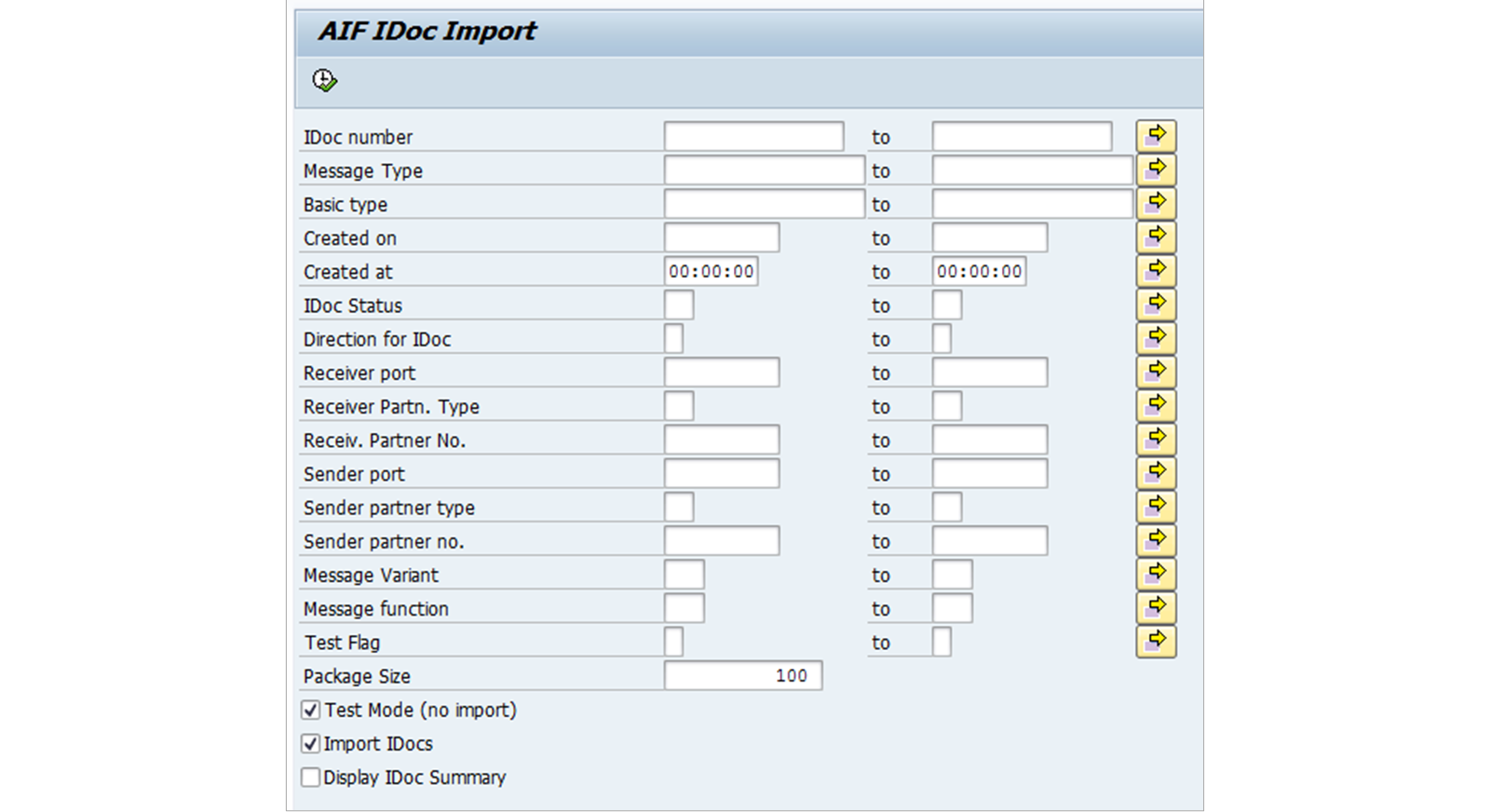Focus the Message Type upper-limit field
Screen dimensions: 1490x812
click(x=1032, y=170)
